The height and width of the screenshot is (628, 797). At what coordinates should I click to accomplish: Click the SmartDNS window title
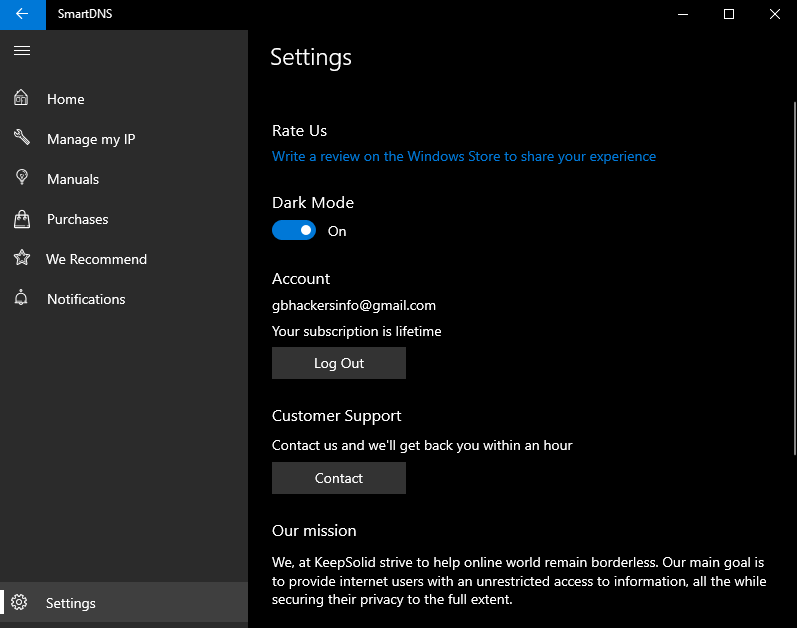click(85, 14)
